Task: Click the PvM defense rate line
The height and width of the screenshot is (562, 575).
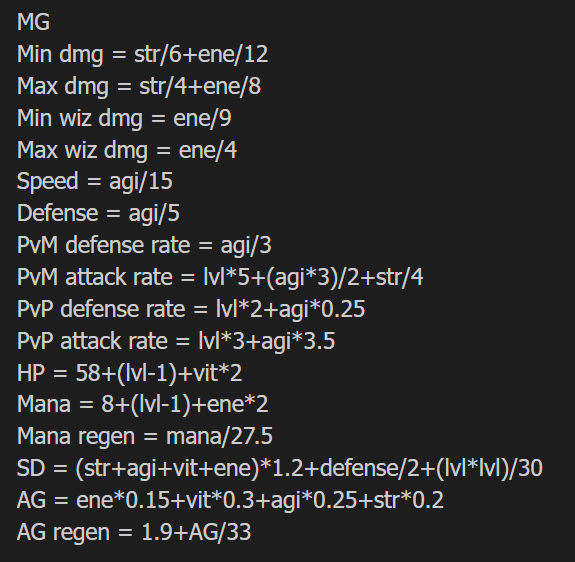Action: (144, 245)
